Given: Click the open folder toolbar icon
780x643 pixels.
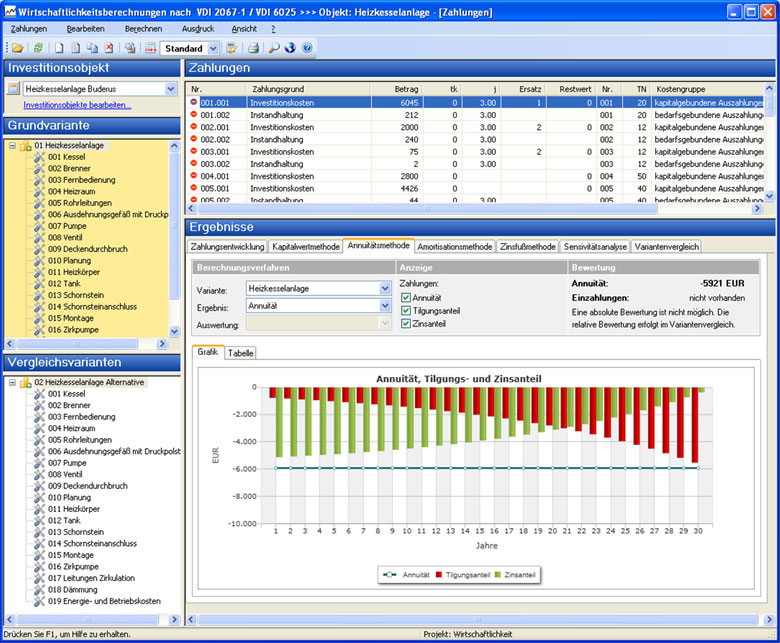Looking at the screenshot, I should 18,48.
